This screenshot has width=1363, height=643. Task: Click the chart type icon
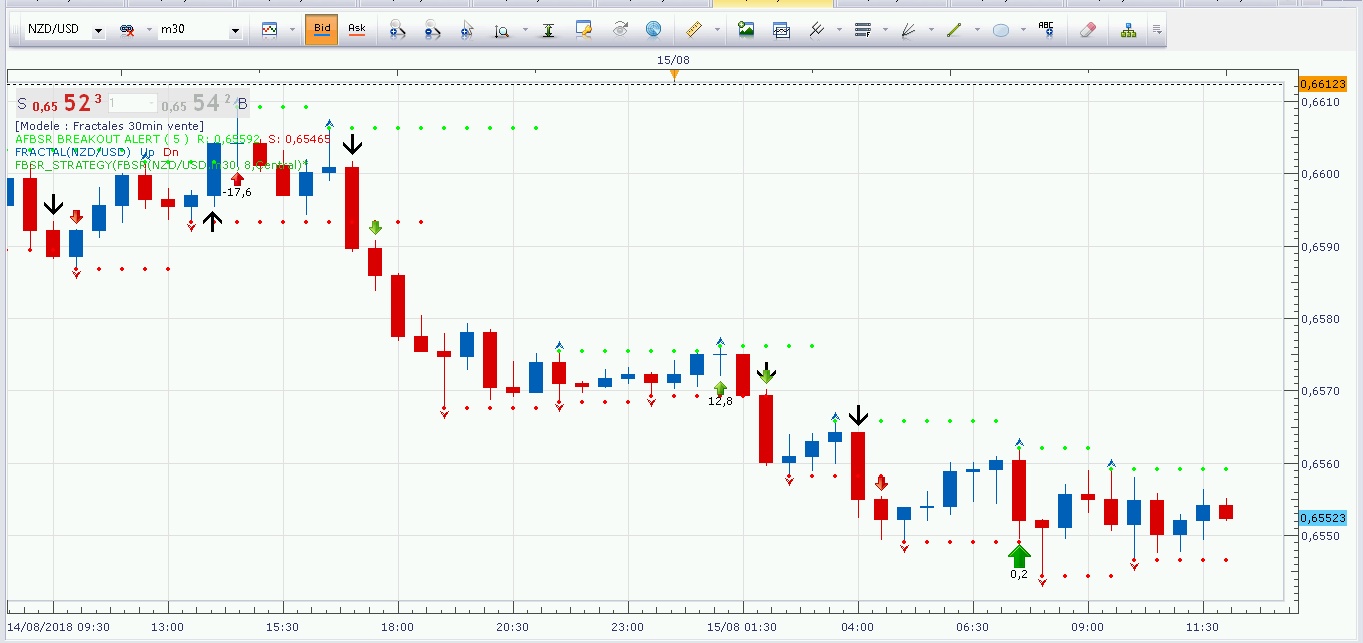269,30
